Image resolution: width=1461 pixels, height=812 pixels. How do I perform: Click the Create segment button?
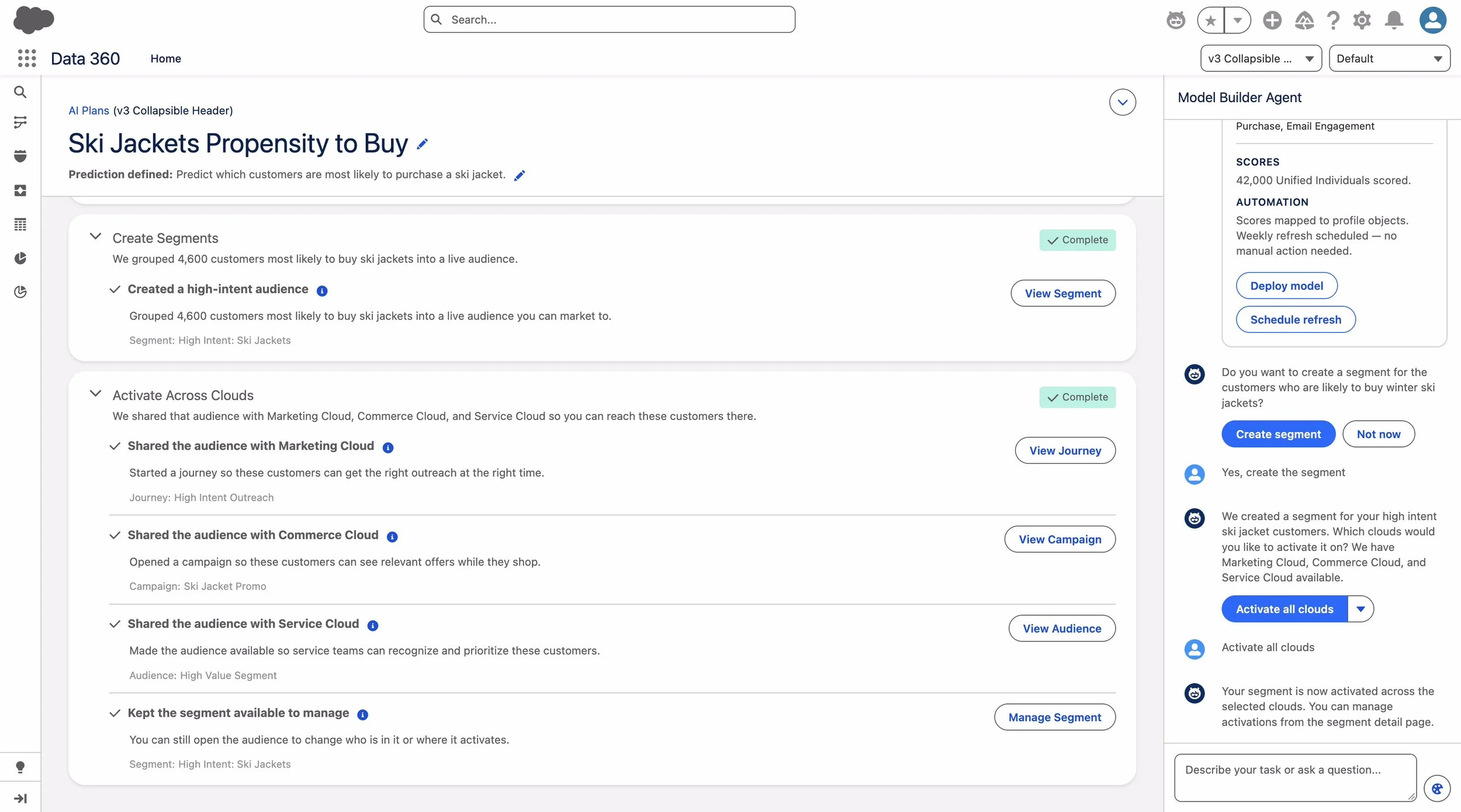tap(1278, 434)
